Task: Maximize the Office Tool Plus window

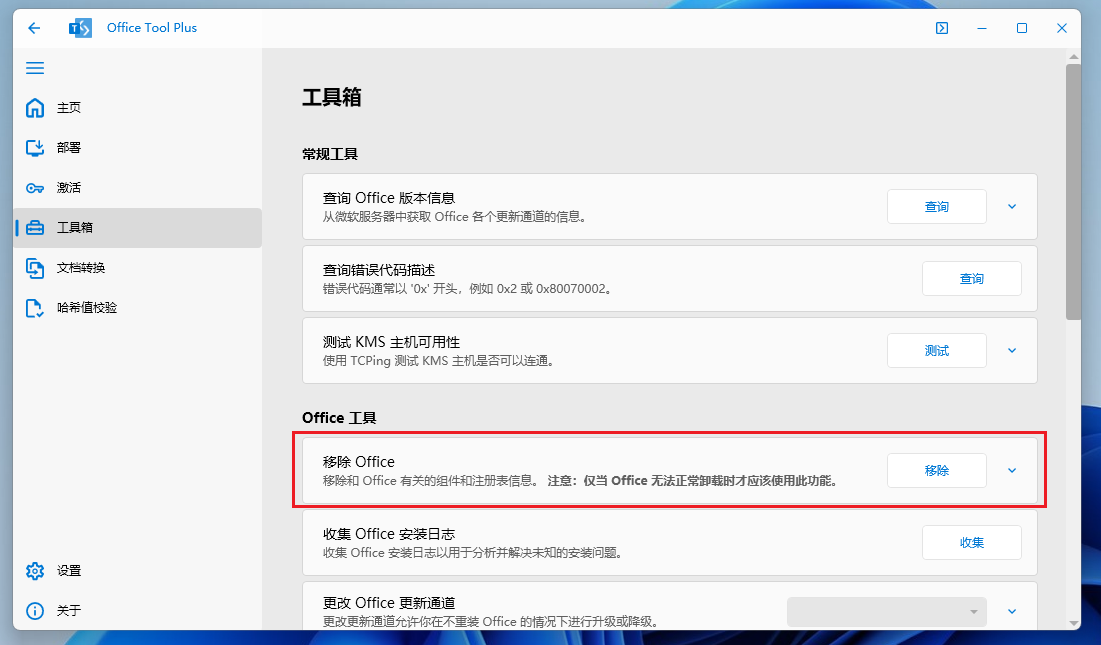Action: (x=1022, y=28)
